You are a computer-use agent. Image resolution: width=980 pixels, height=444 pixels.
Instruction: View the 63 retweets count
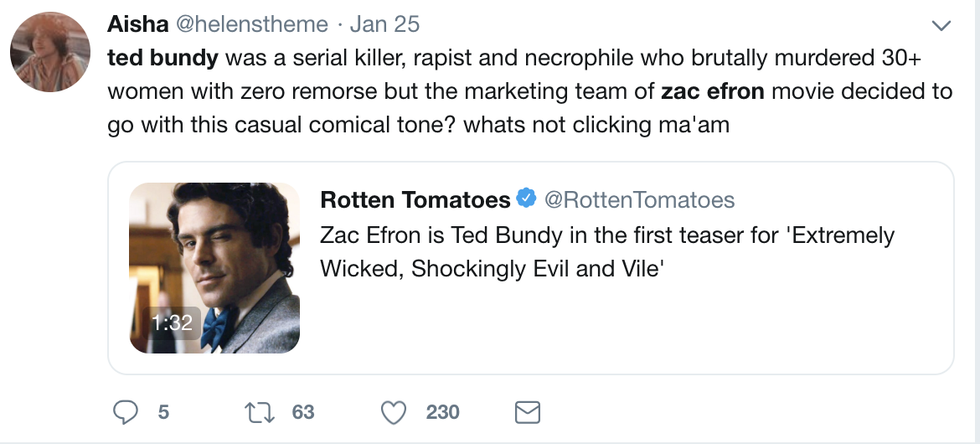tap(302, 412)
